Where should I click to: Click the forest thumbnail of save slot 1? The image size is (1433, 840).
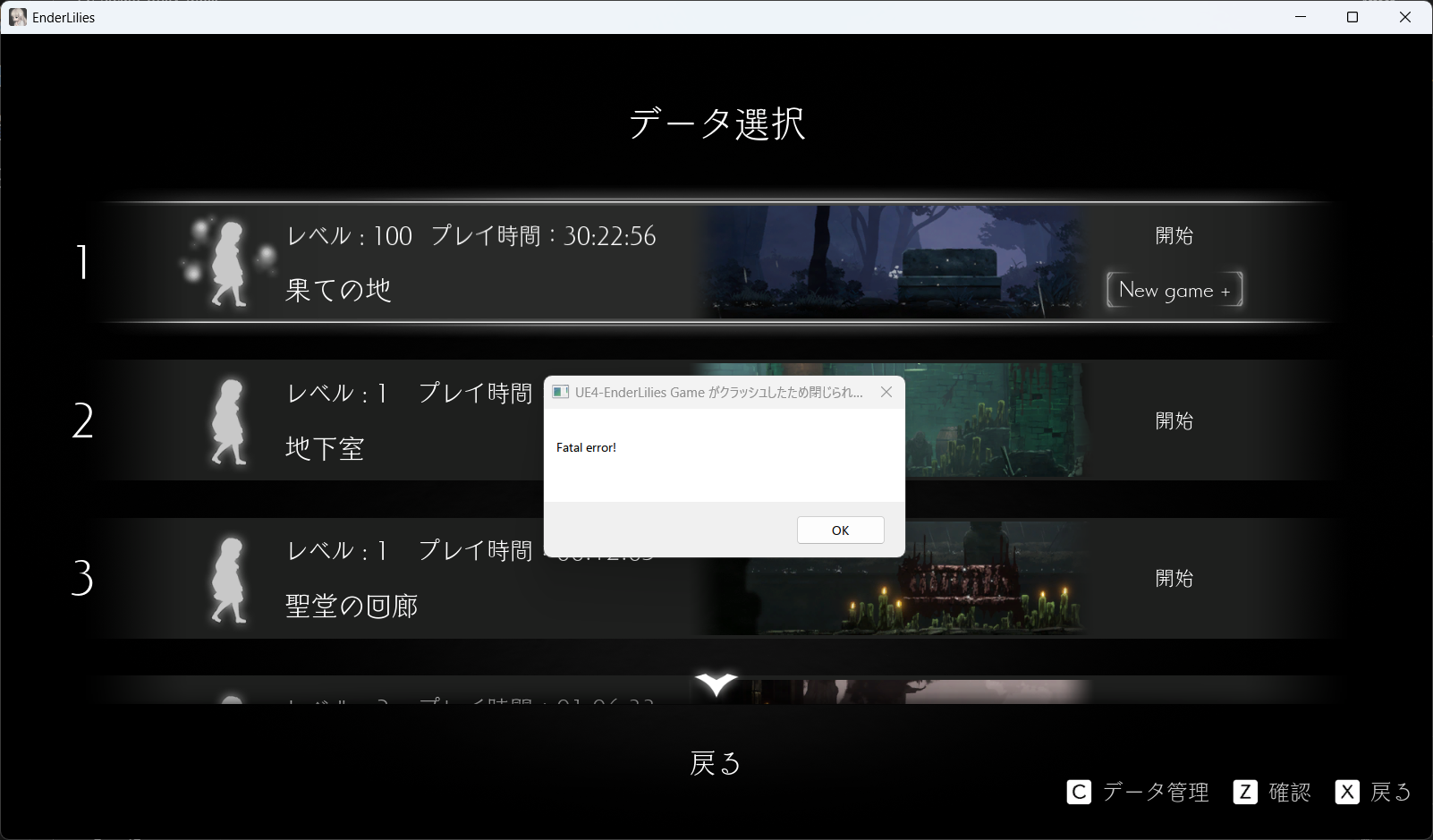click(x=895, y=263)
